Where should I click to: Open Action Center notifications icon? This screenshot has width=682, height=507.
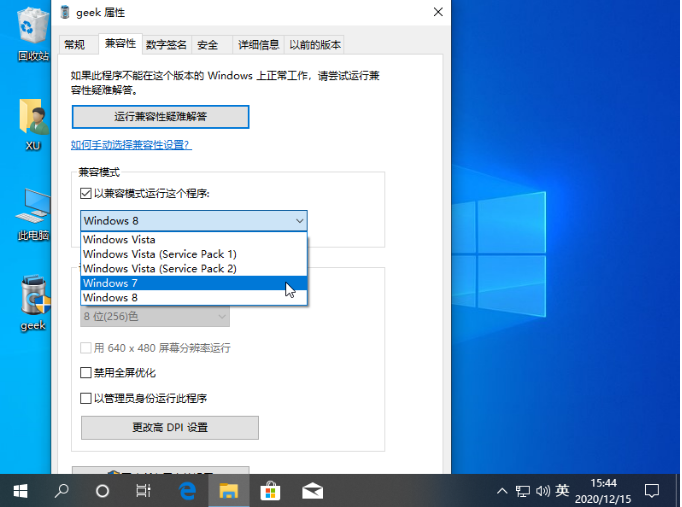pos(652,491)
